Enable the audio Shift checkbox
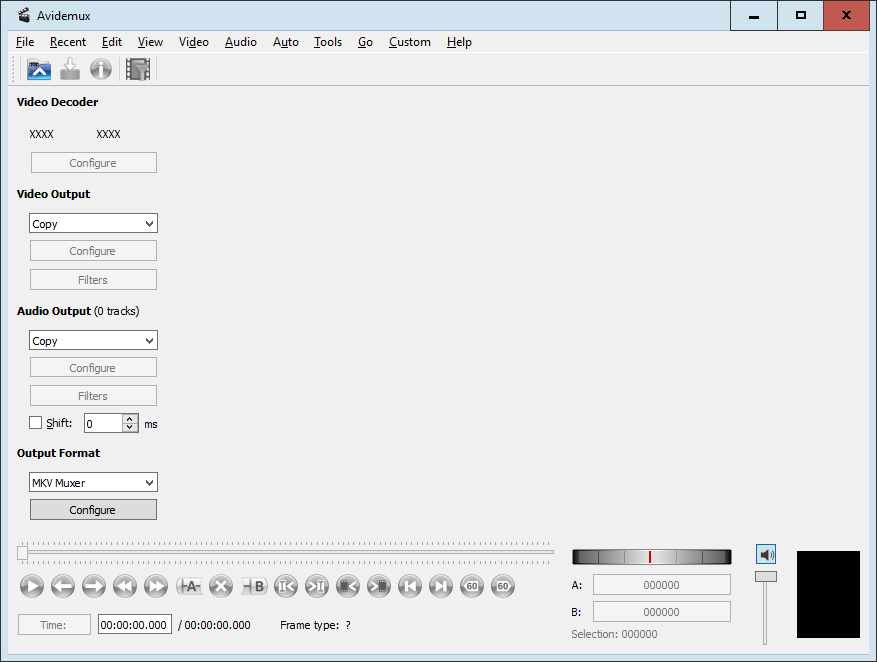Viewport: 877px width, 662px height. point(36,423)
